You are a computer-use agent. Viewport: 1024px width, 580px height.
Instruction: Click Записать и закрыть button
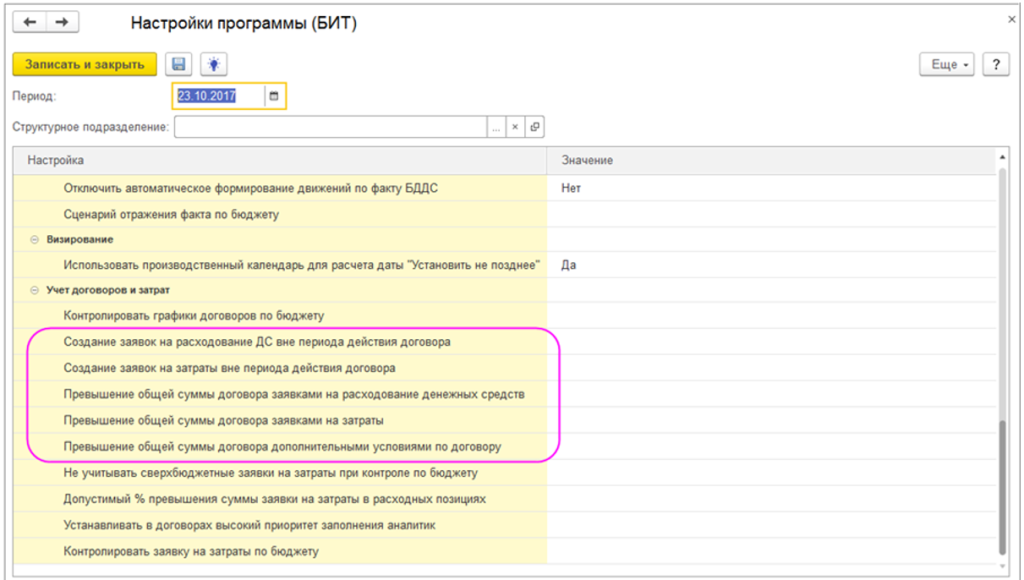click(84, 64)
